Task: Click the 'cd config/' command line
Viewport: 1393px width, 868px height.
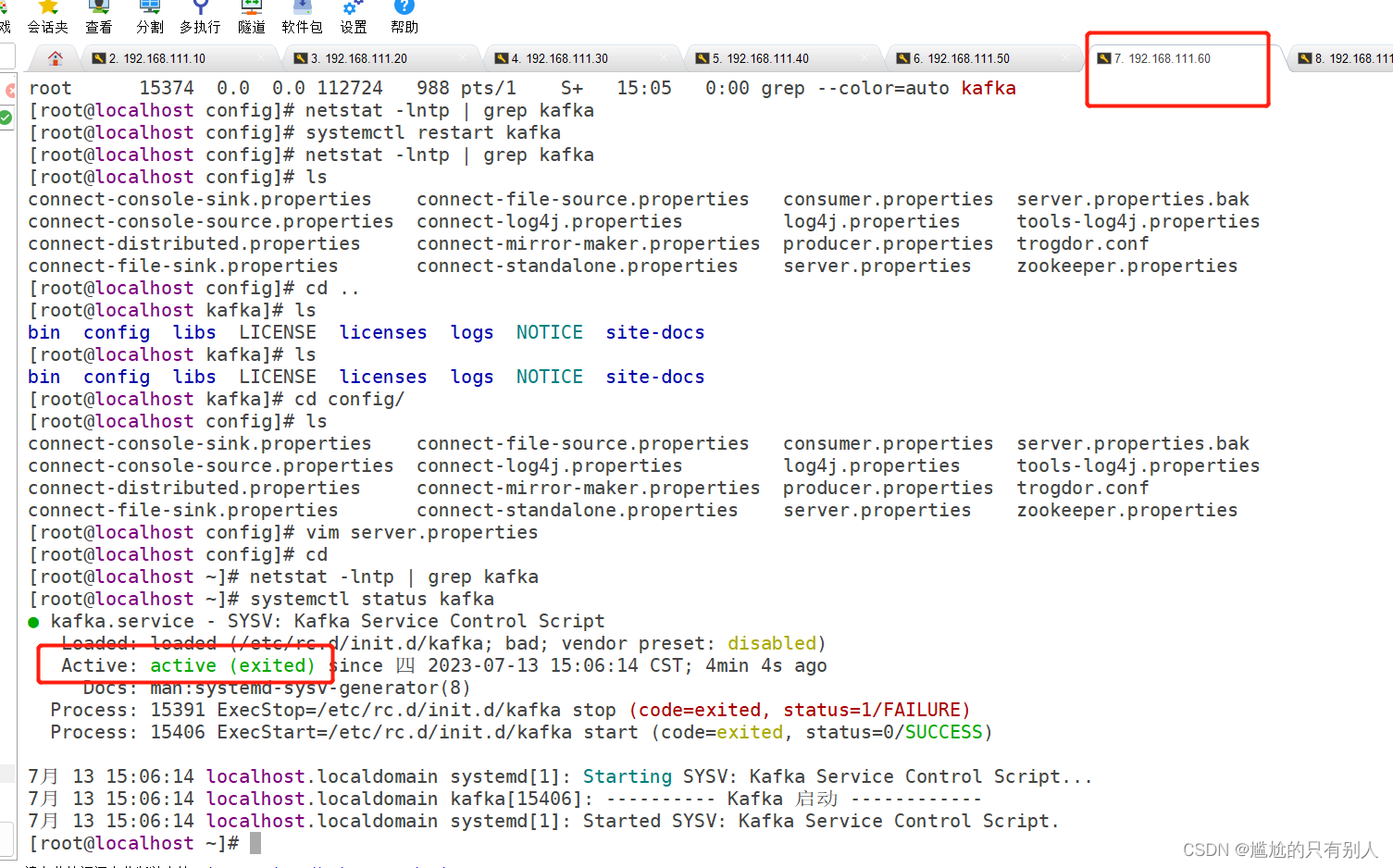Action: tap(217, 399)
